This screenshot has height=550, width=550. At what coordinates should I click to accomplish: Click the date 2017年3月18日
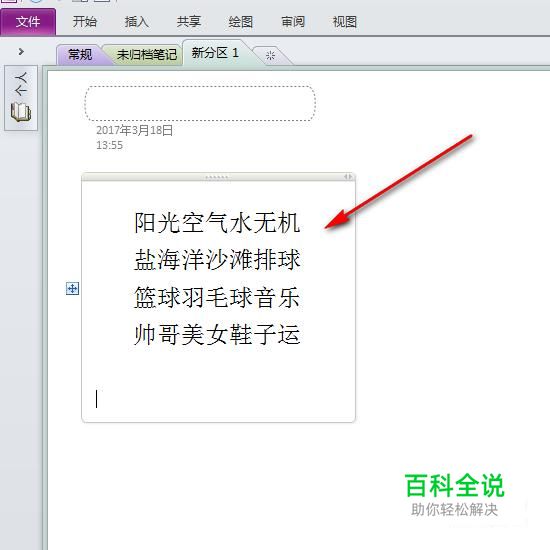coord(134,130)
